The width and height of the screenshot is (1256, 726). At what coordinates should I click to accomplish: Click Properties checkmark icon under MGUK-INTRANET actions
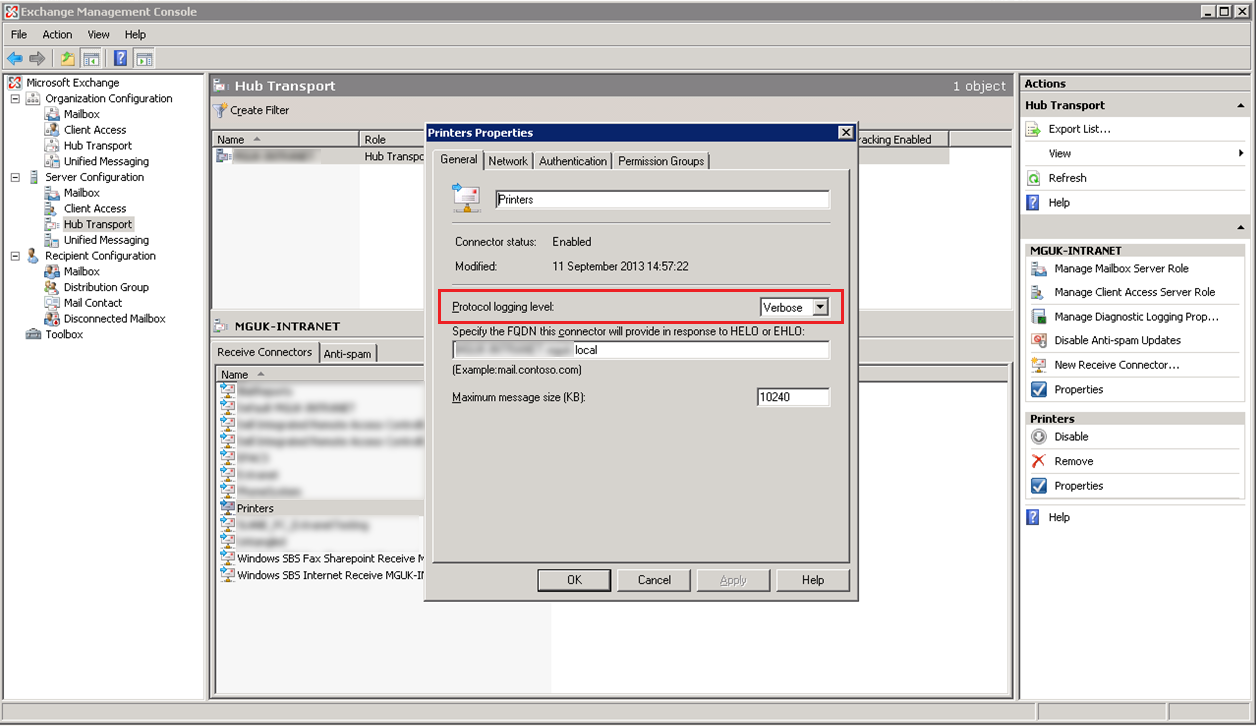click(1039, 389)
